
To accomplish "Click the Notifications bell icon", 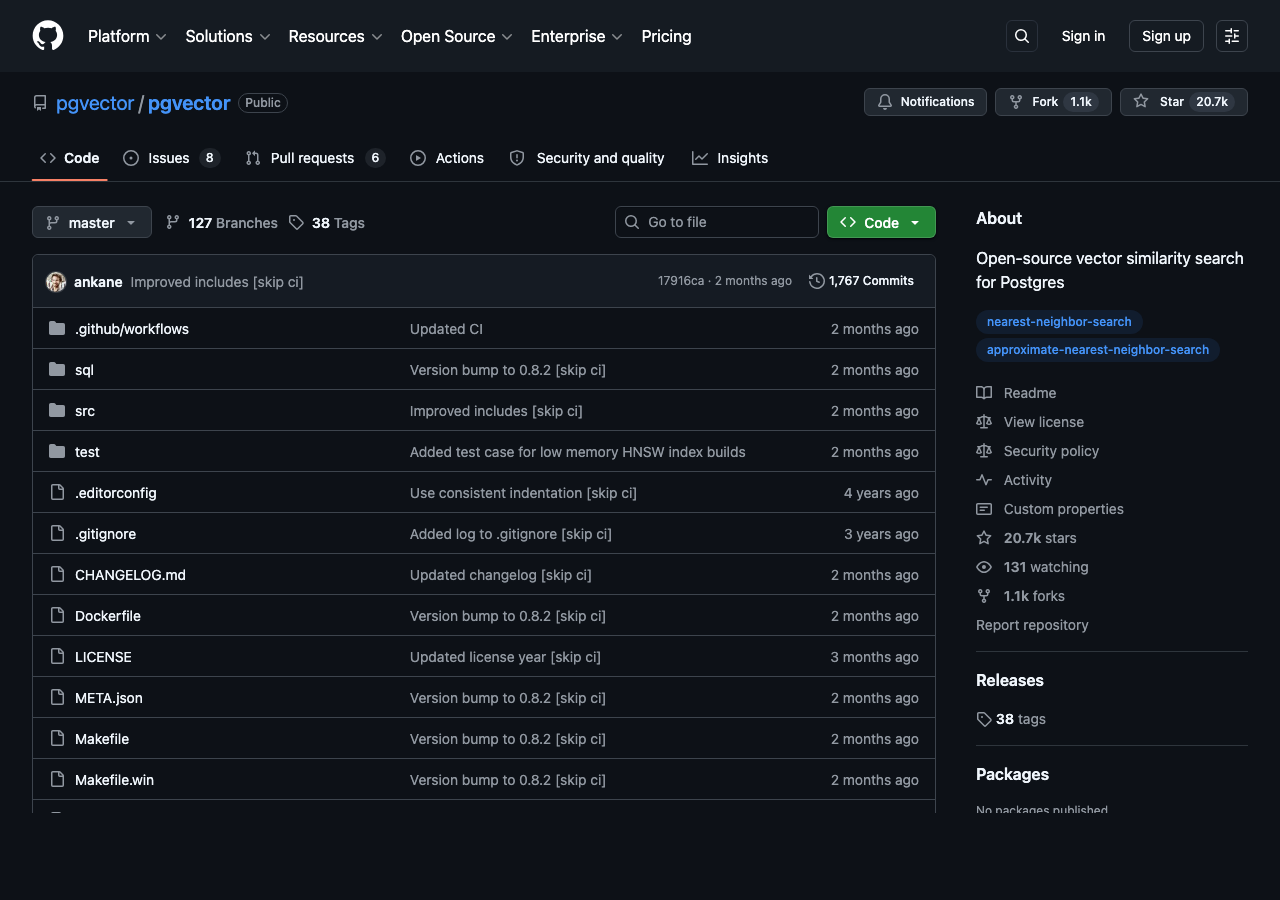I will (x=884, y=101).
